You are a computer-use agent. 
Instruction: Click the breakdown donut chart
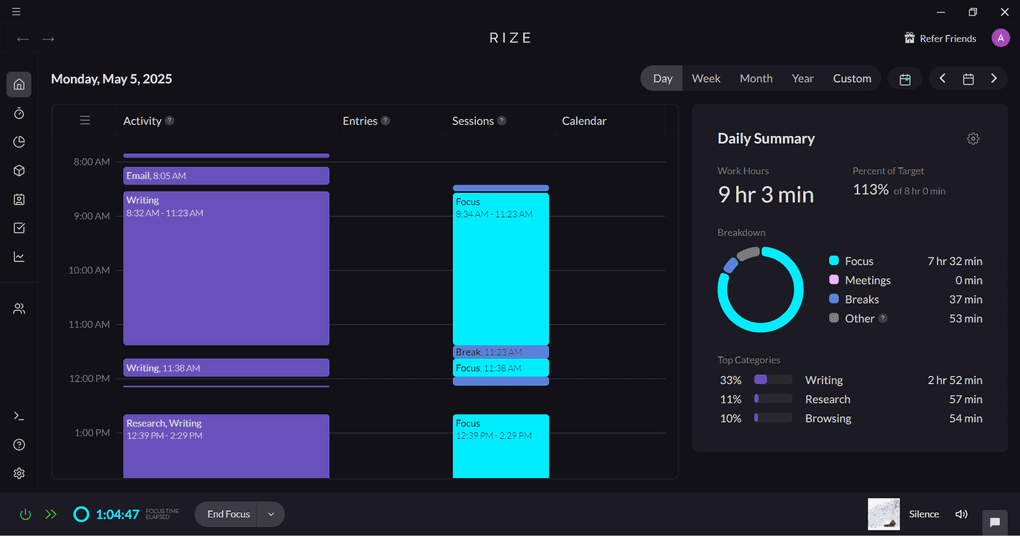(x=760, y=289)
